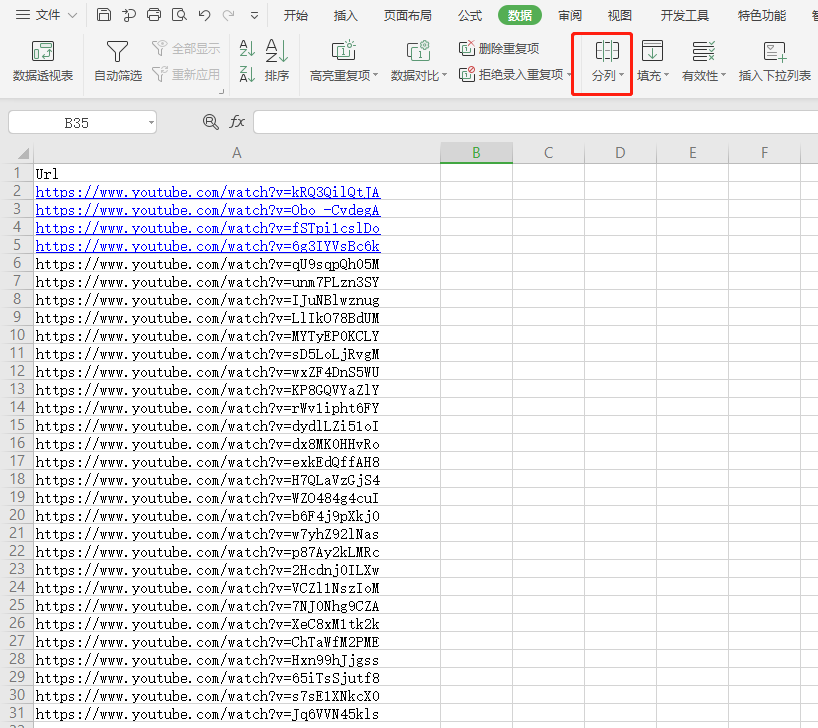The image size is (818, 728).
Task: Click the 有效性 validation icon
Action: [703, 52]
